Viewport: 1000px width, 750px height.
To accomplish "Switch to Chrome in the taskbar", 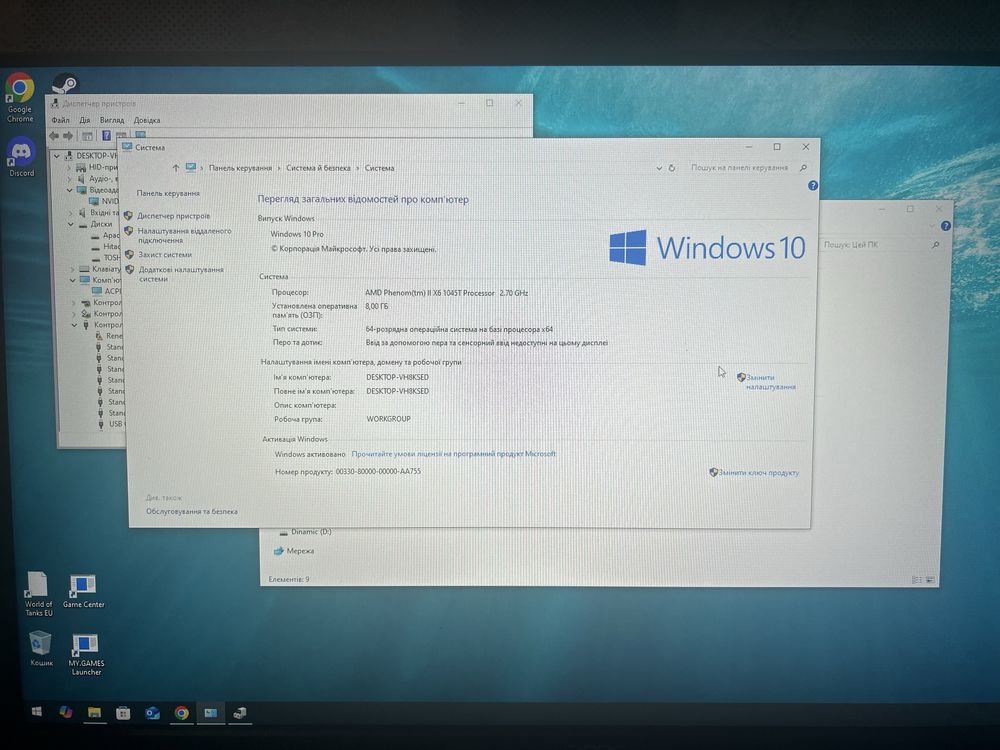I will [181, 713].
